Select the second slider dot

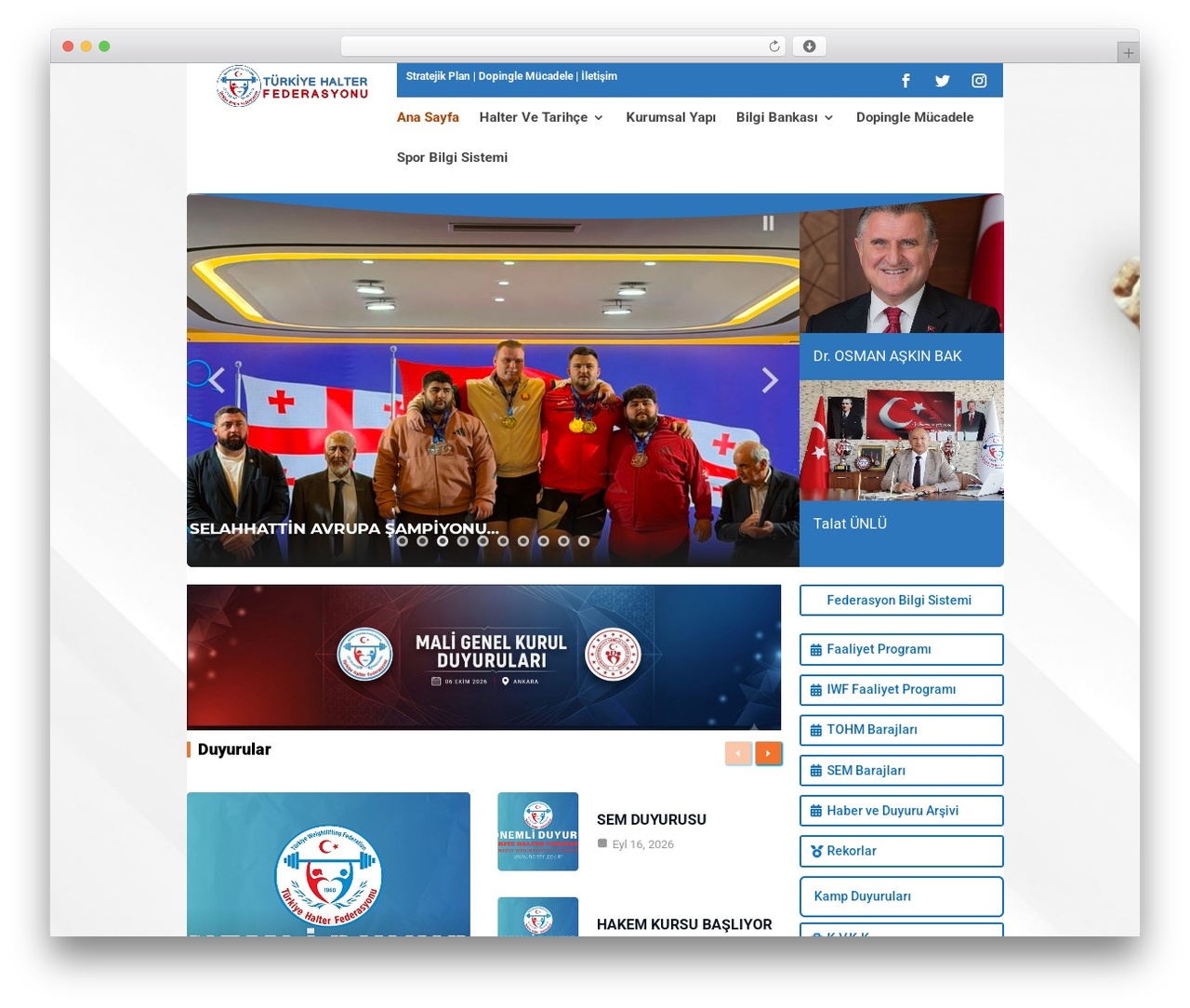tap(422, 541)
